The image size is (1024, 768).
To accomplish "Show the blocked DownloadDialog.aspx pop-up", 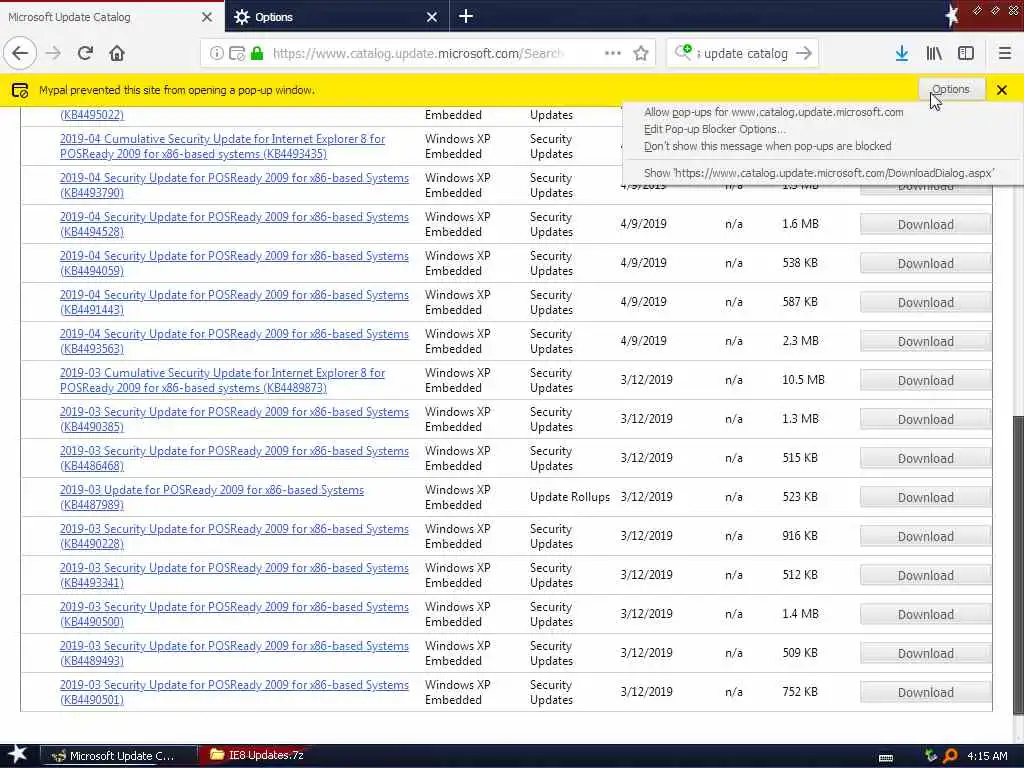I will point(818,173).
